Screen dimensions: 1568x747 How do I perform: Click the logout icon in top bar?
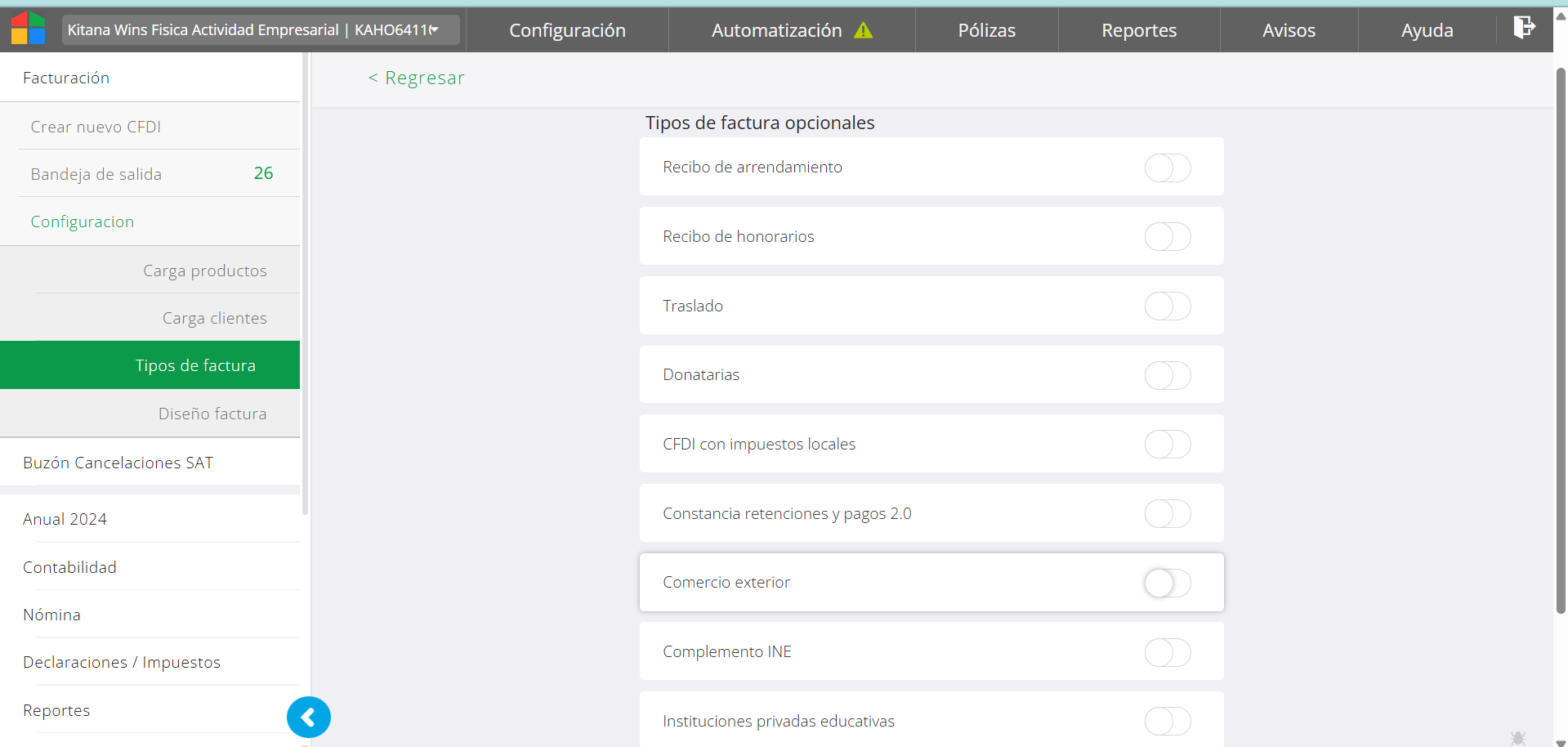(x=1524, y=28)
